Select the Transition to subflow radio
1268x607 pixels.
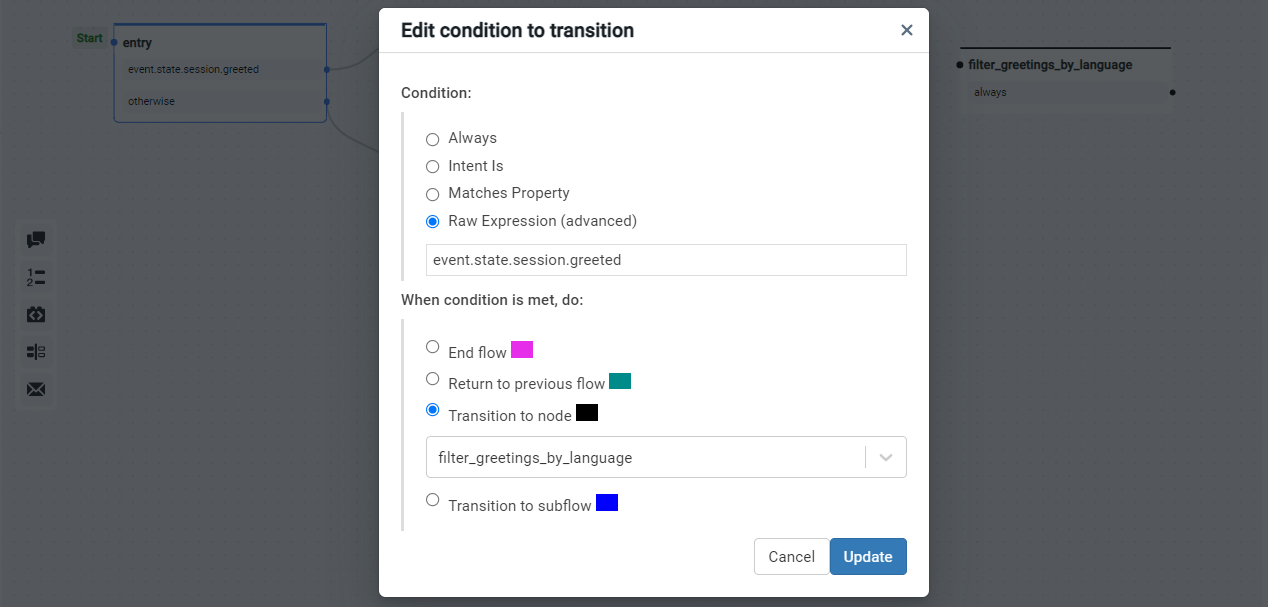coord(433,500)
